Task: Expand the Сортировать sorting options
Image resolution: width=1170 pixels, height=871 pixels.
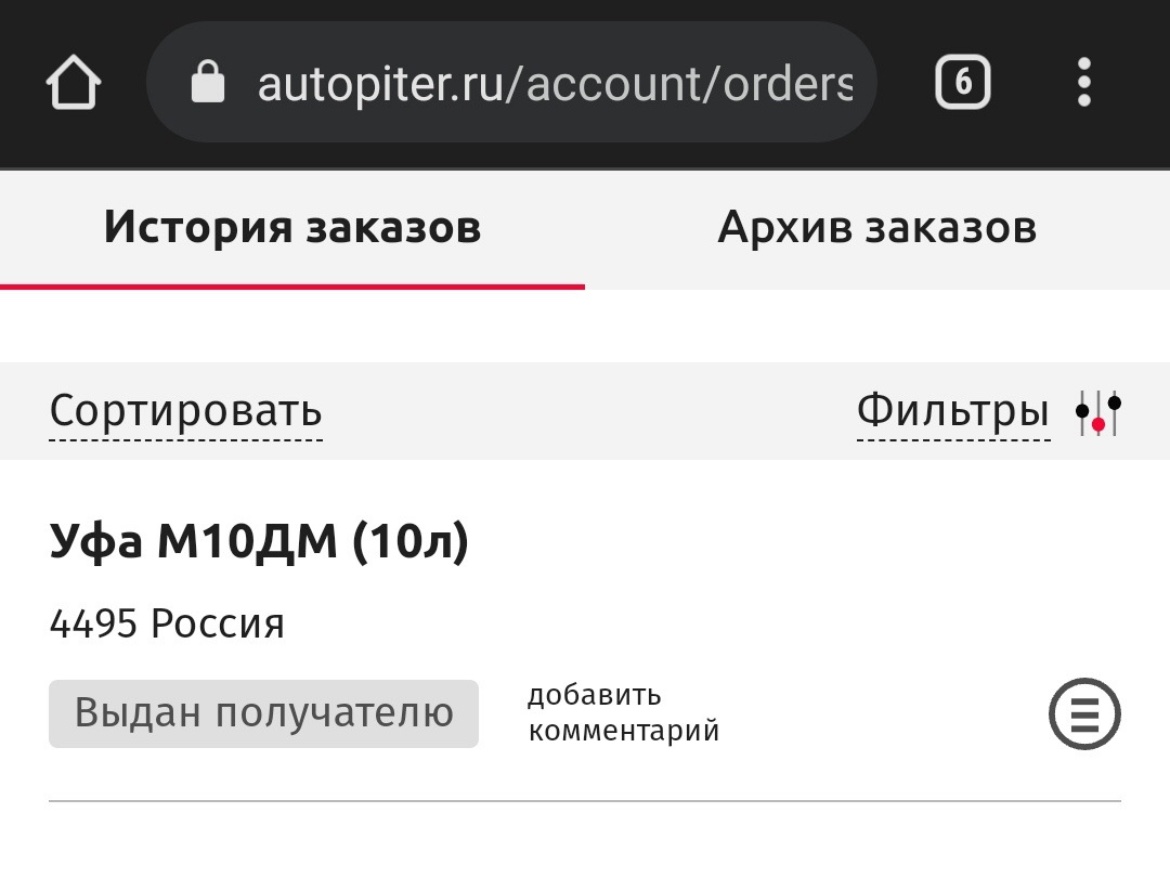Action: 186,411
